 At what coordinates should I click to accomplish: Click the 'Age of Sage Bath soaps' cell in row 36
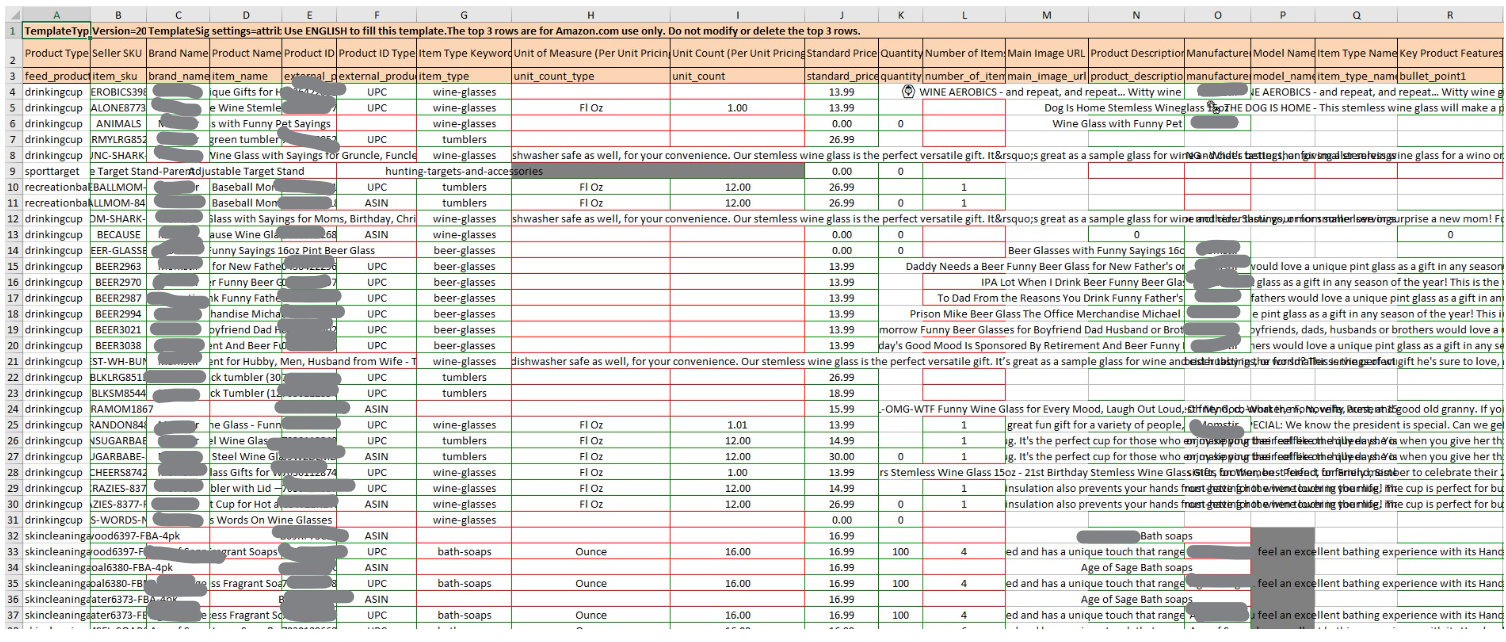pos(1136,599)
